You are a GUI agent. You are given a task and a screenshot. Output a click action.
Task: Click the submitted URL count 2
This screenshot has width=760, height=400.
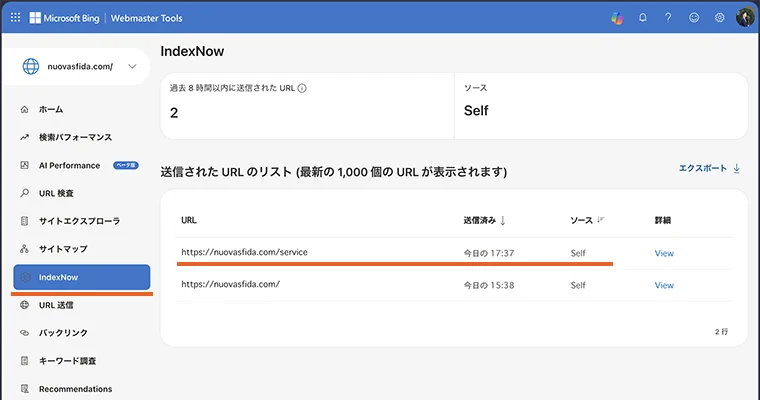174,113
